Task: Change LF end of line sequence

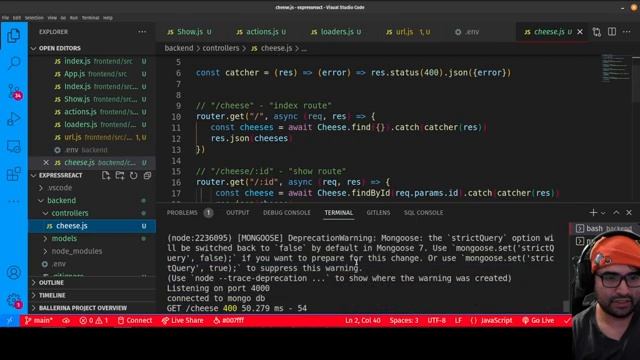Action: click(458, 321)
